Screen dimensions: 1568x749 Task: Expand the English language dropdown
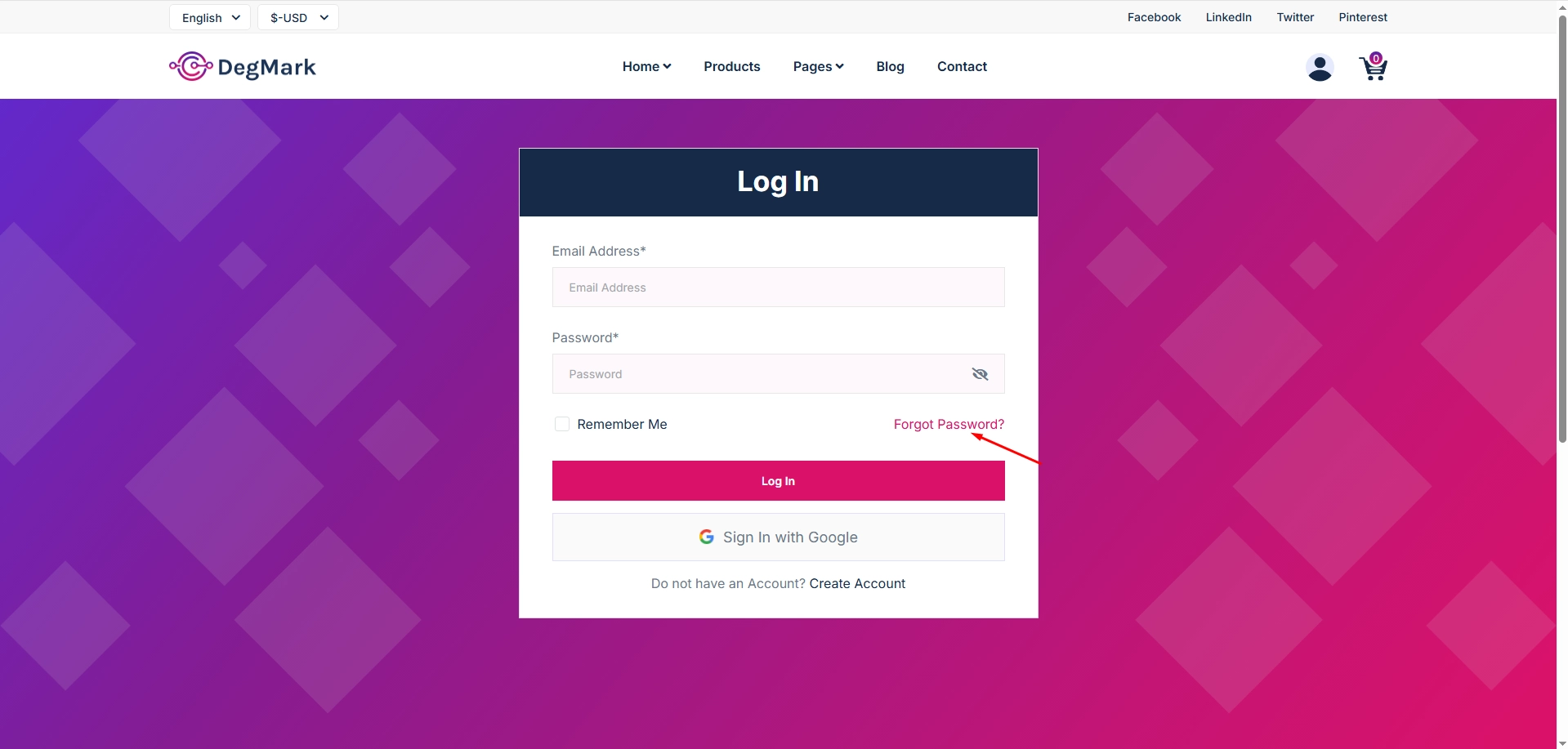click(210, 17)
